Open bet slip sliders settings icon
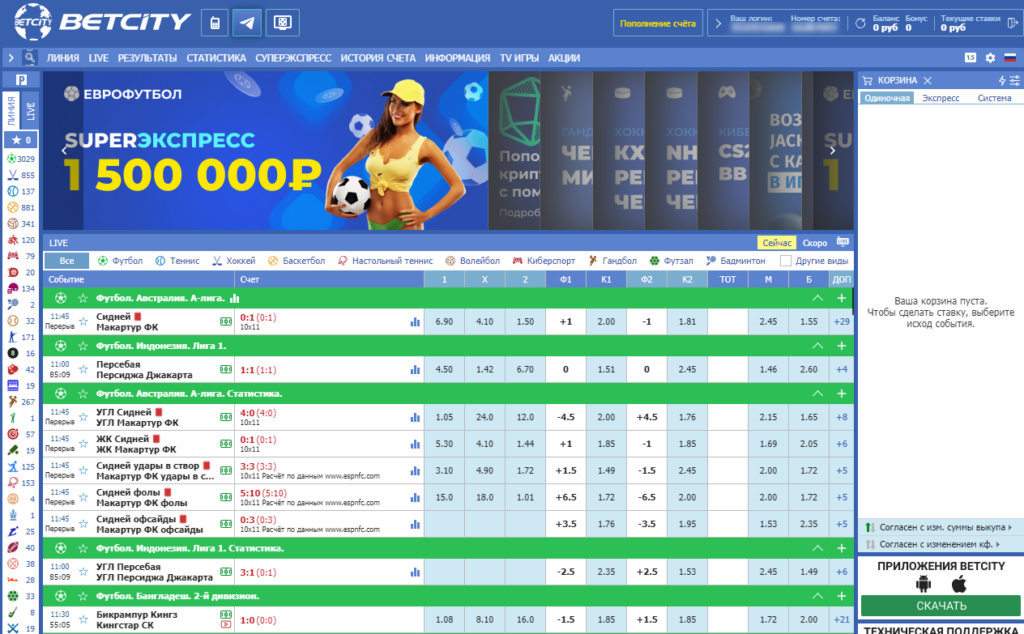Screen dimensions: 1024x634 [x=1014, y=80]
